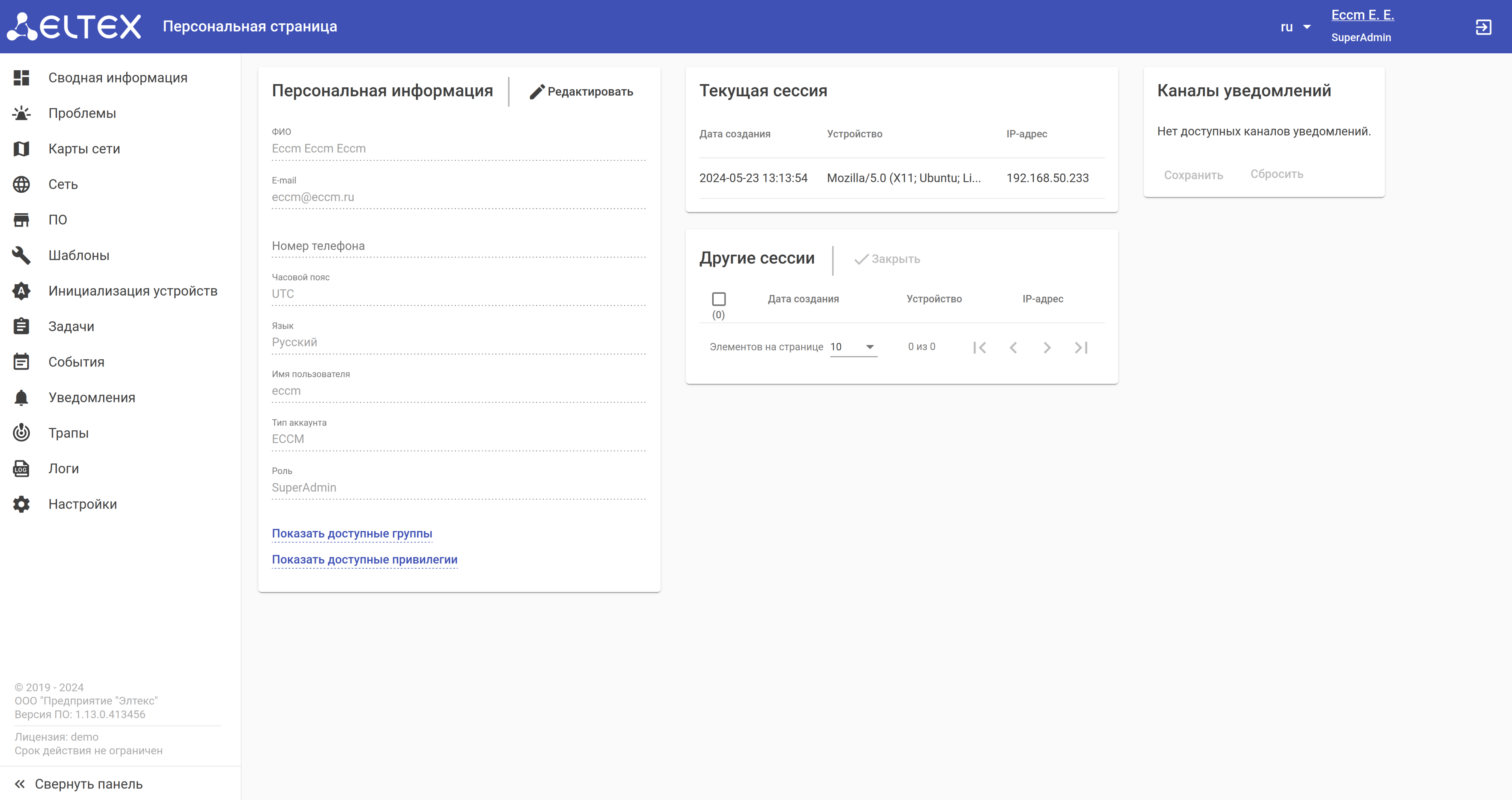Check the select-all checkbox in Другие сессии

point(718,299)
